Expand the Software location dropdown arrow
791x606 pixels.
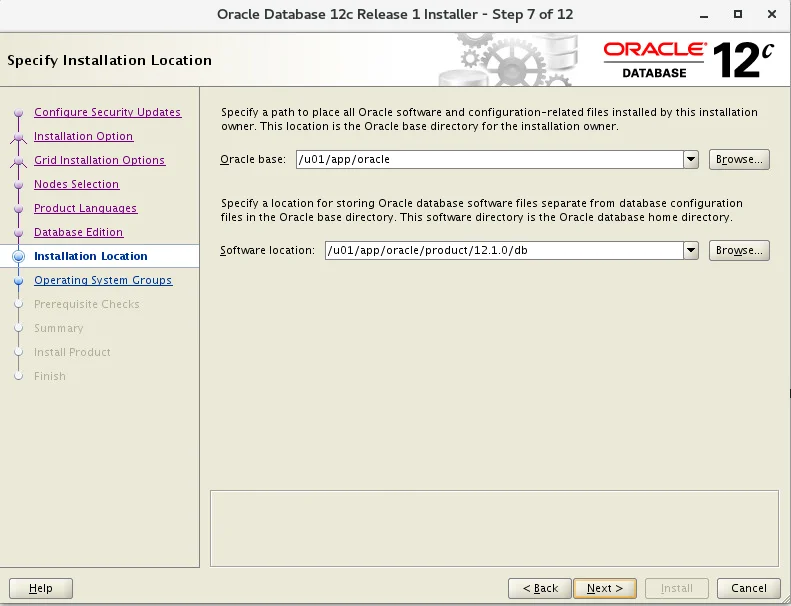[691, 250]
